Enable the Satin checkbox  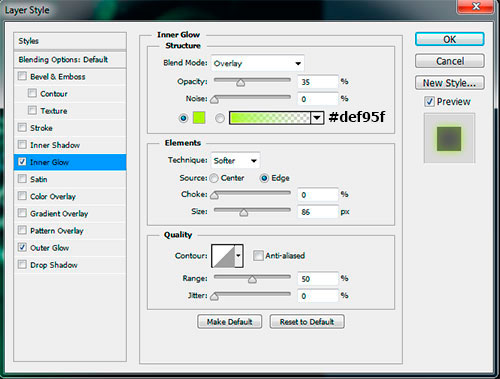click(x=22, y=179)
